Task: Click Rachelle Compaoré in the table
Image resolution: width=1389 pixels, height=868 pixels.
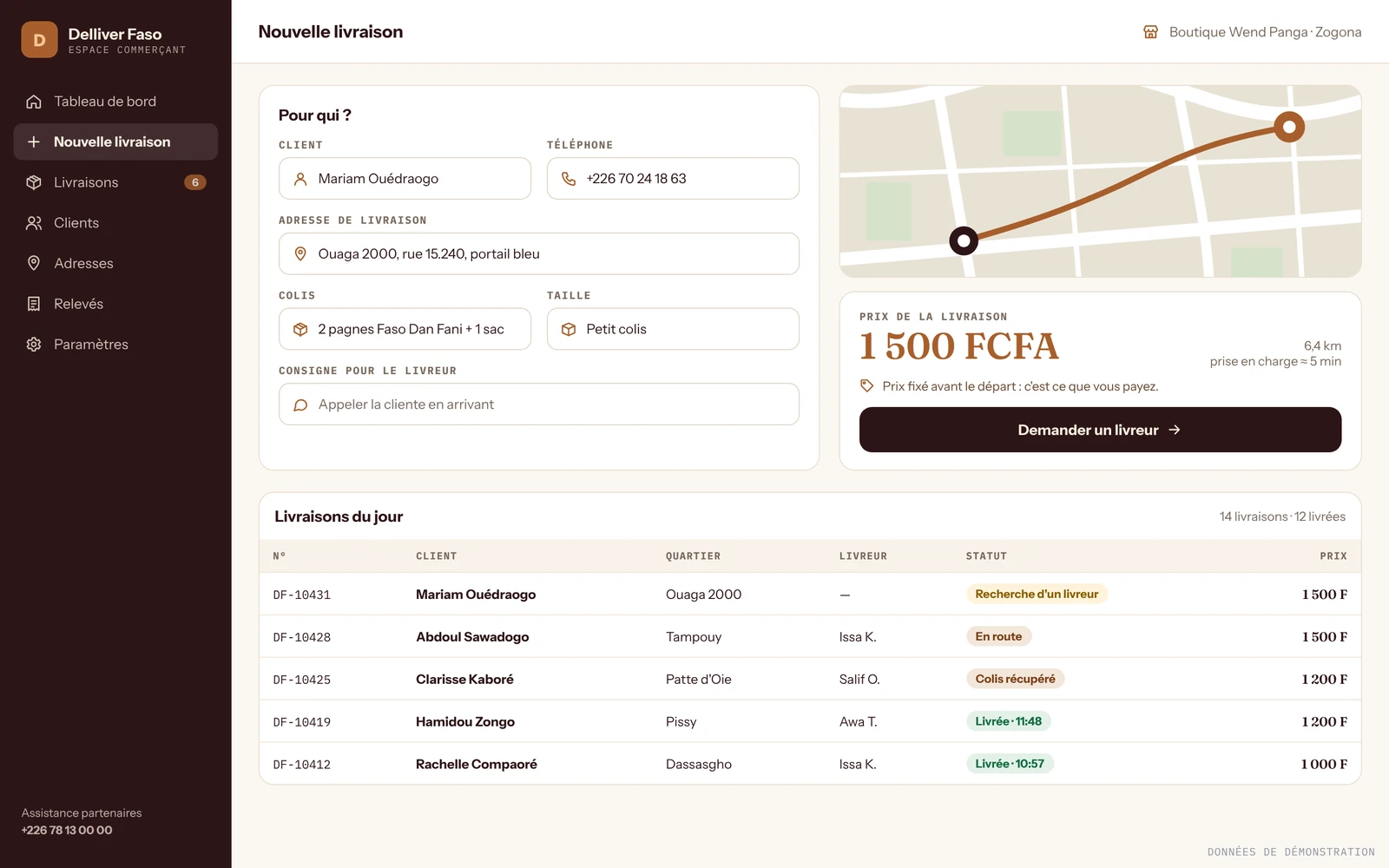Action: click(x=477, y=765)
